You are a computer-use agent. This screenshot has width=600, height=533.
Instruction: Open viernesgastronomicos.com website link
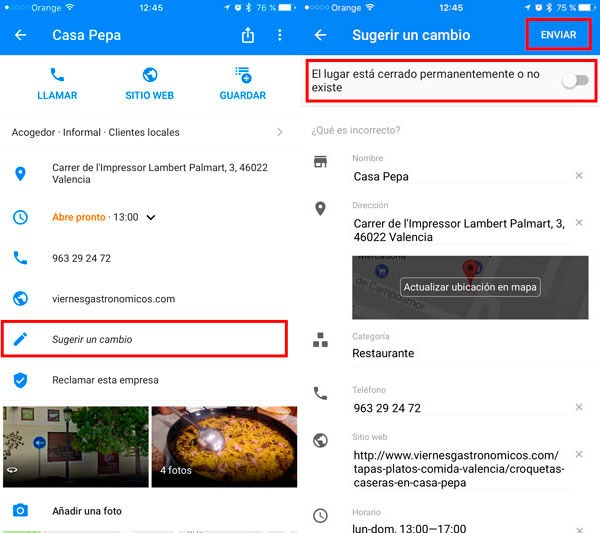coord(114,299)
